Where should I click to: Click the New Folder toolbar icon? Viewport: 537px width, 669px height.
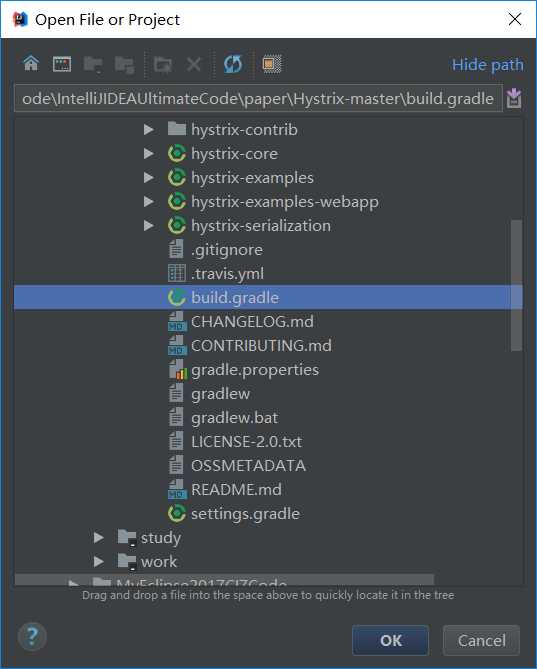[x=163, y=65]
